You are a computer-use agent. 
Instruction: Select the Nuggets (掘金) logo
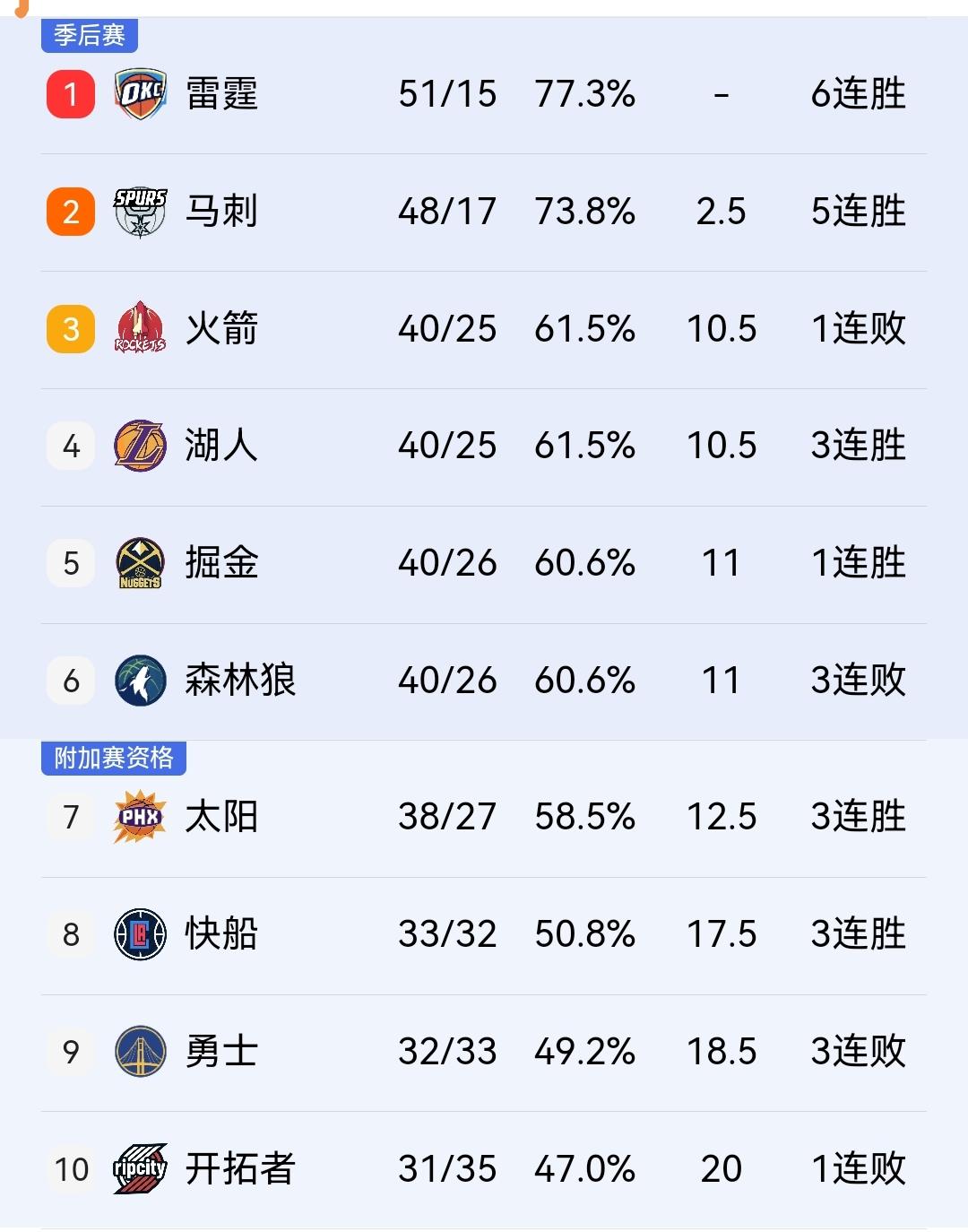(138, 563)
